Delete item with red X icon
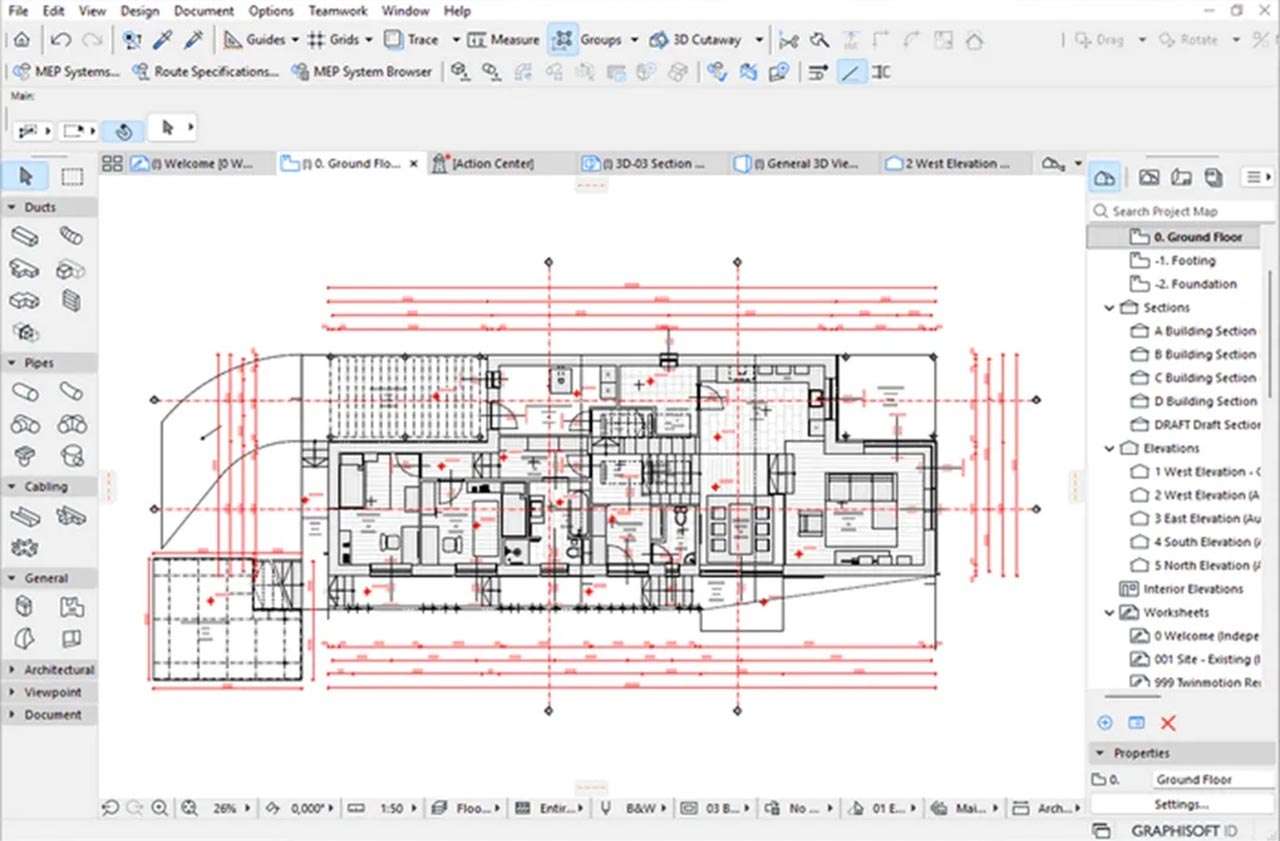Viewport: 1280px width, 841px height. pos(1167,723)
